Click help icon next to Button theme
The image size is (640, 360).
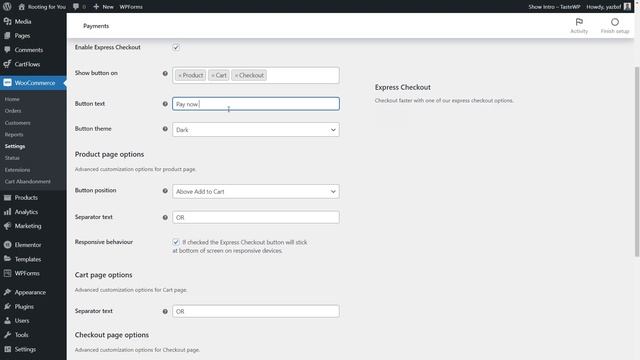165,129
